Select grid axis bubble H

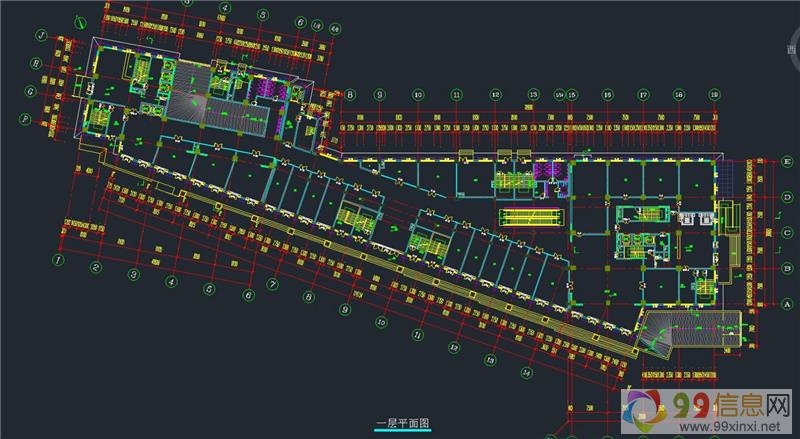[35, 63]
